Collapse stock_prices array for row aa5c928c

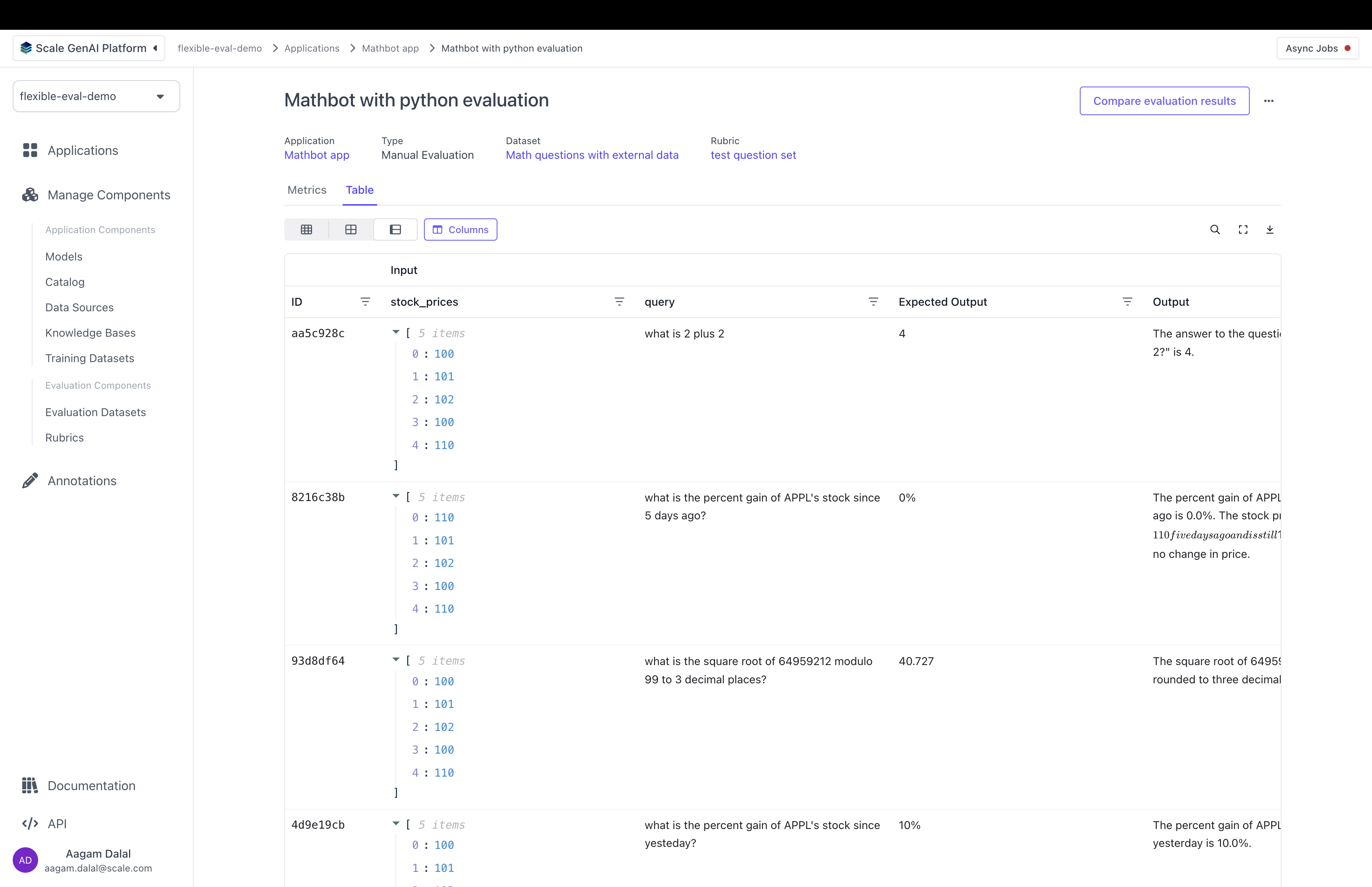(395, 332)
